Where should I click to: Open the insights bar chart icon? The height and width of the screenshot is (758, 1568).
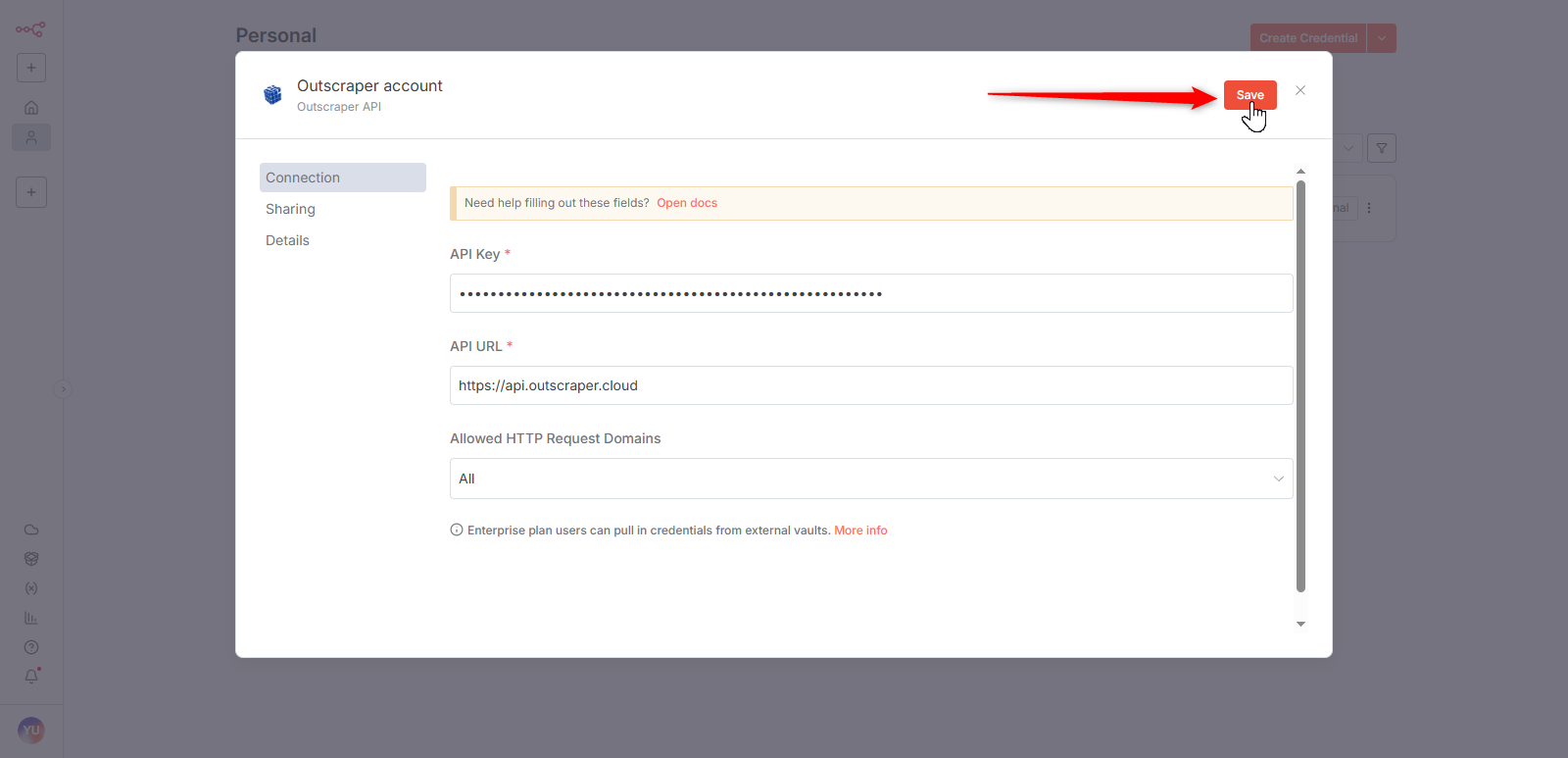tap(31, 618)
